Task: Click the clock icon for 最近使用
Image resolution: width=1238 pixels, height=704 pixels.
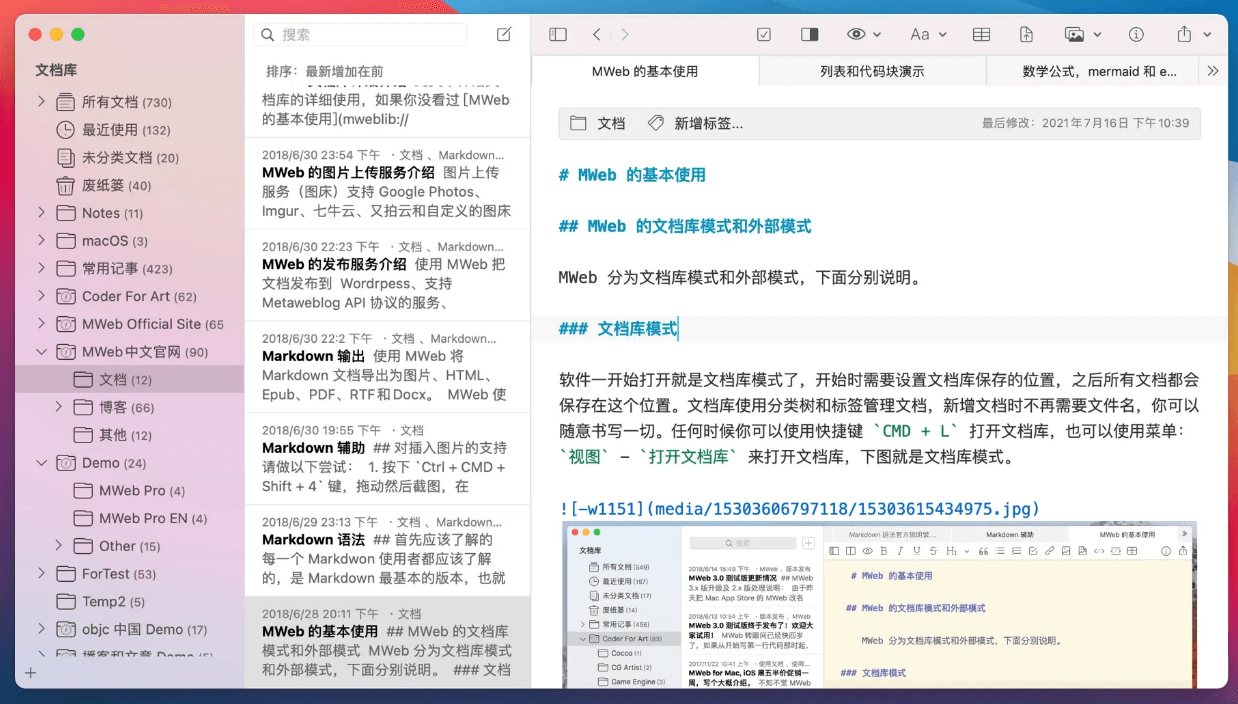Action: click(65, 130)
